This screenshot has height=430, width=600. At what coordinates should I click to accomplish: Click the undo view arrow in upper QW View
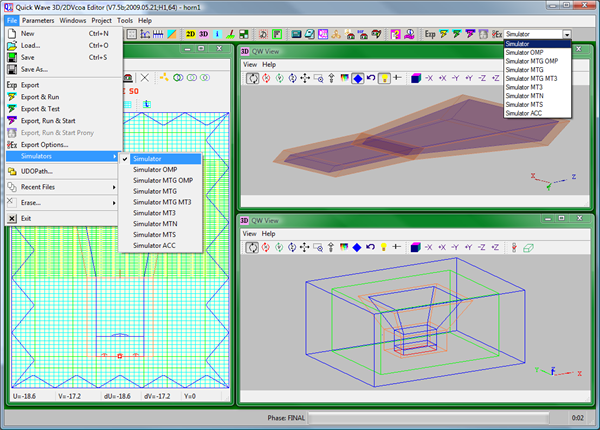point(370,77)
